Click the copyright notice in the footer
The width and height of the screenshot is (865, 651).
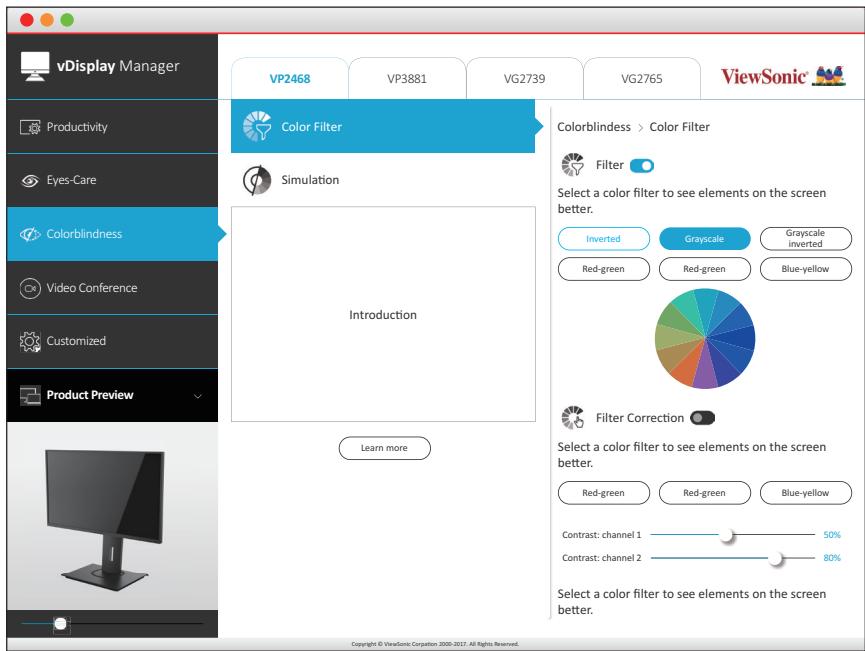click(435, 644)
